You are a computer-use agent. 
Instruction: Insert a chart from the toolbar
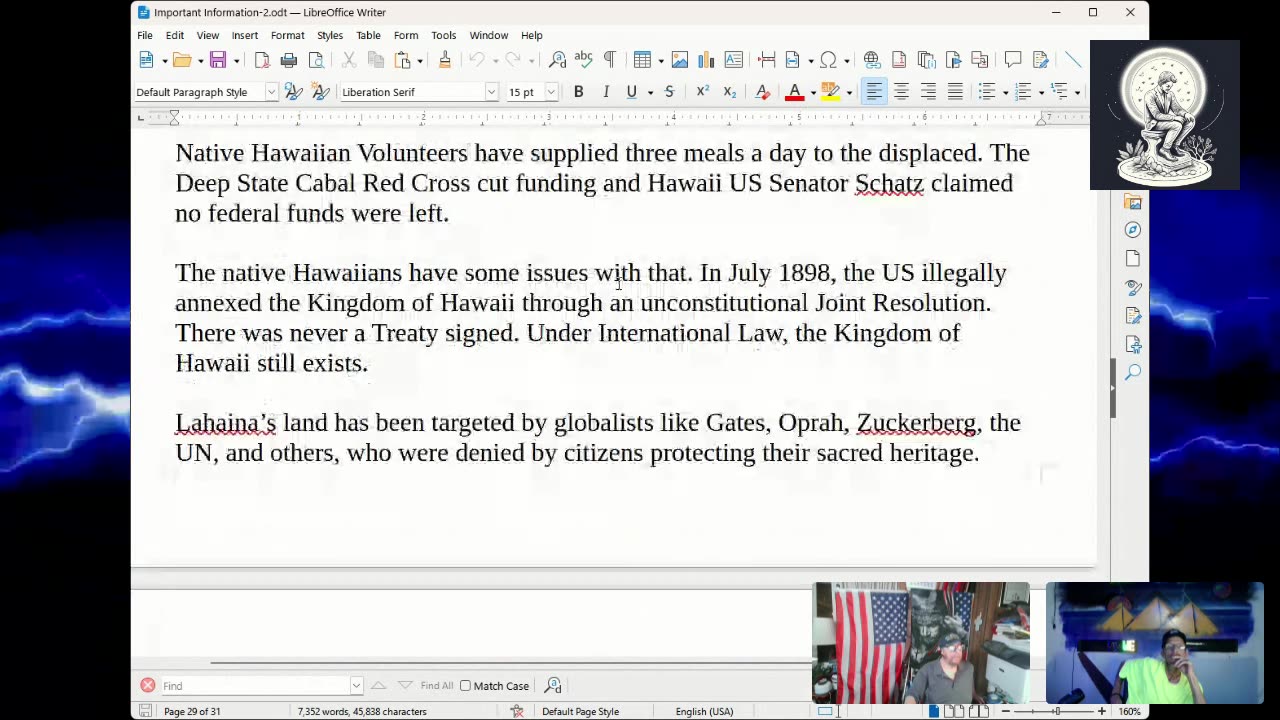[706, 60]
